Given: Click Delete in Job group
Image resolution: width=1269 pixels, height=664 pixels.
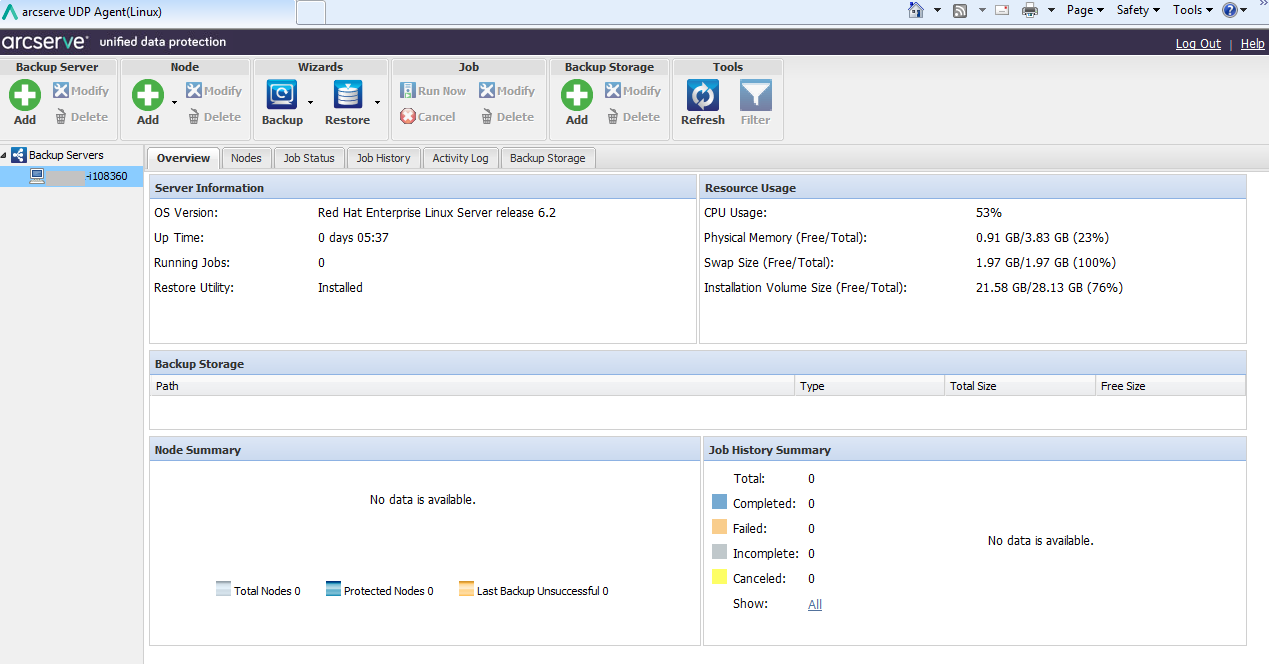Looking at the screenshot, I should [507, 117].
